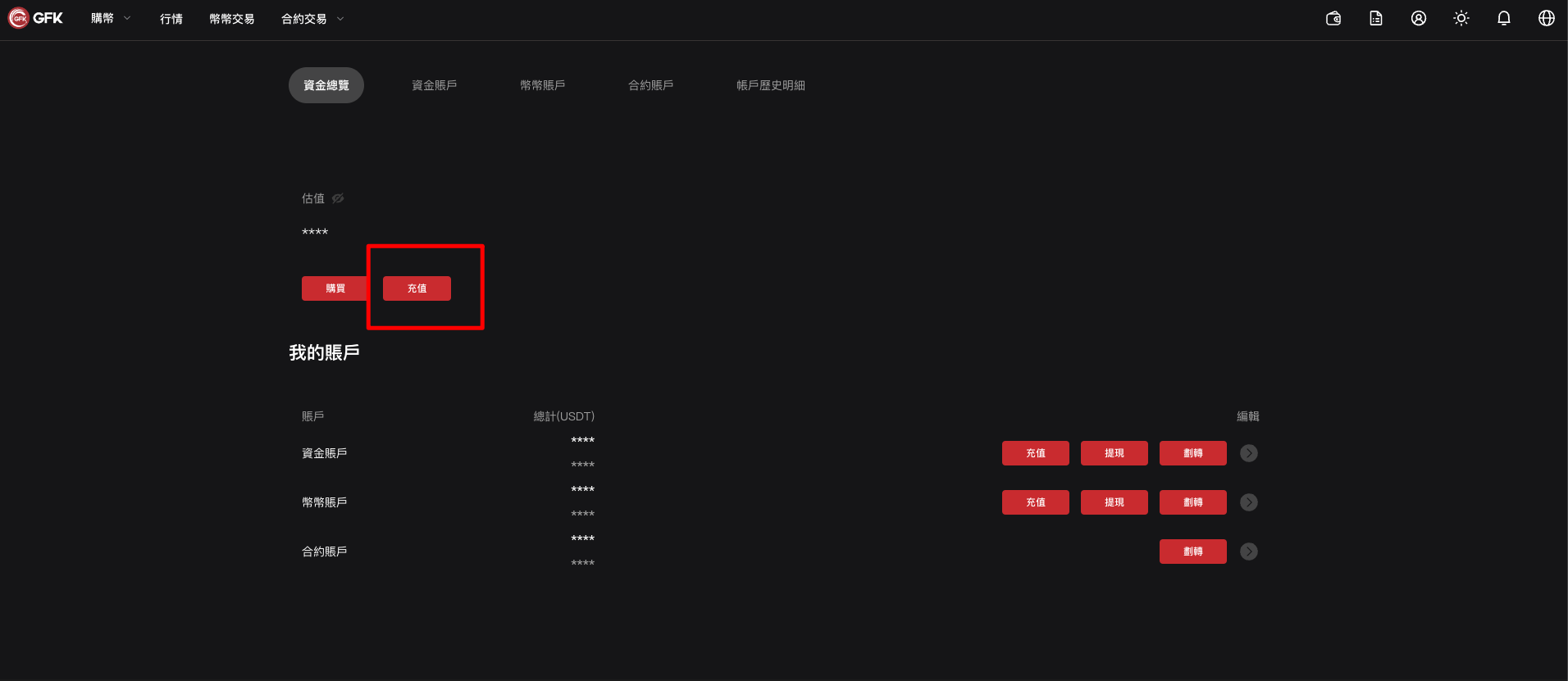Click 提現 for the 資金賬戶 row
The height and width of the screenshot is (681, 1568).
tap(1114, 453)
